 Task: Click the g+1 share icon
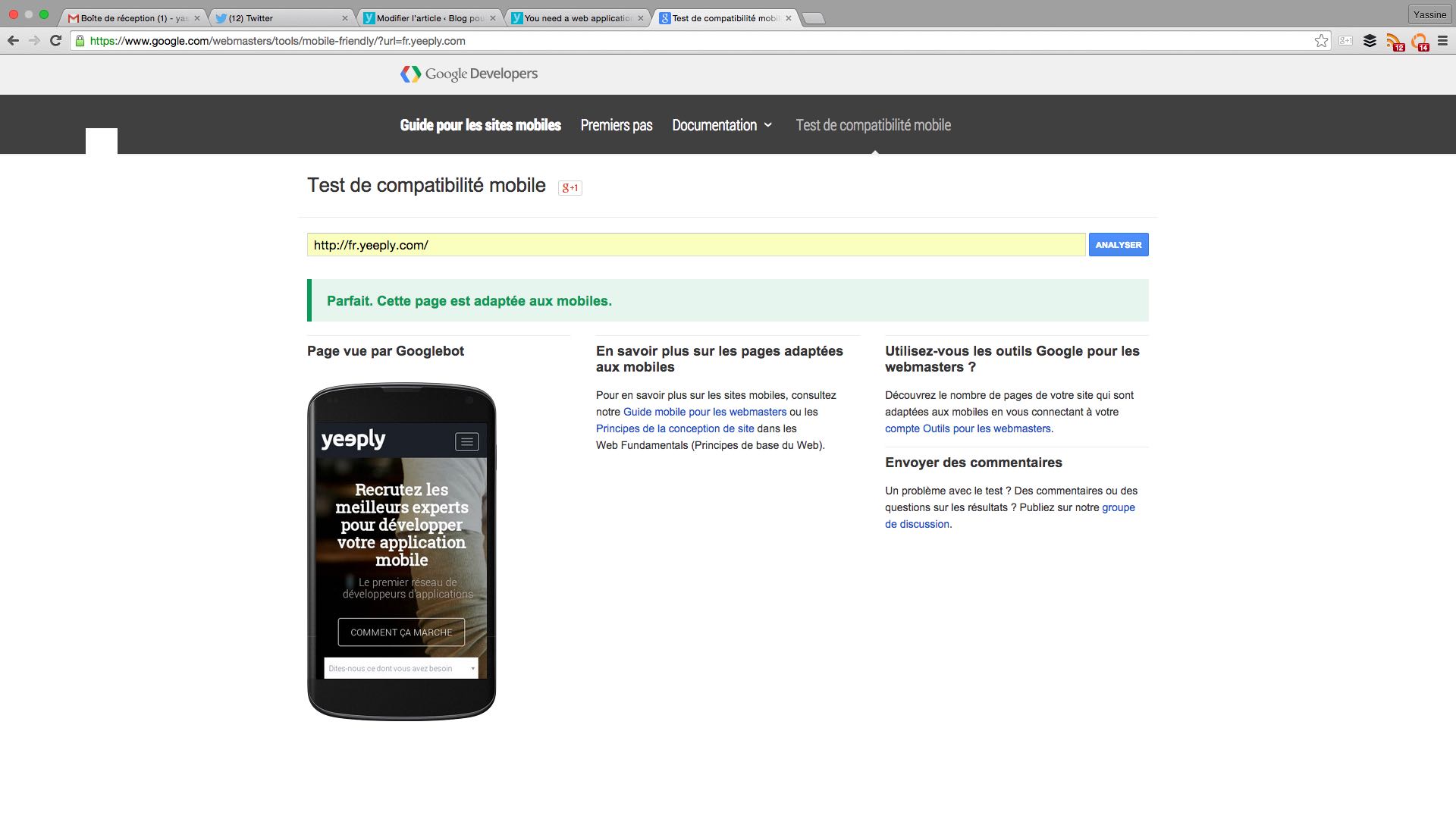pos(570,187)
